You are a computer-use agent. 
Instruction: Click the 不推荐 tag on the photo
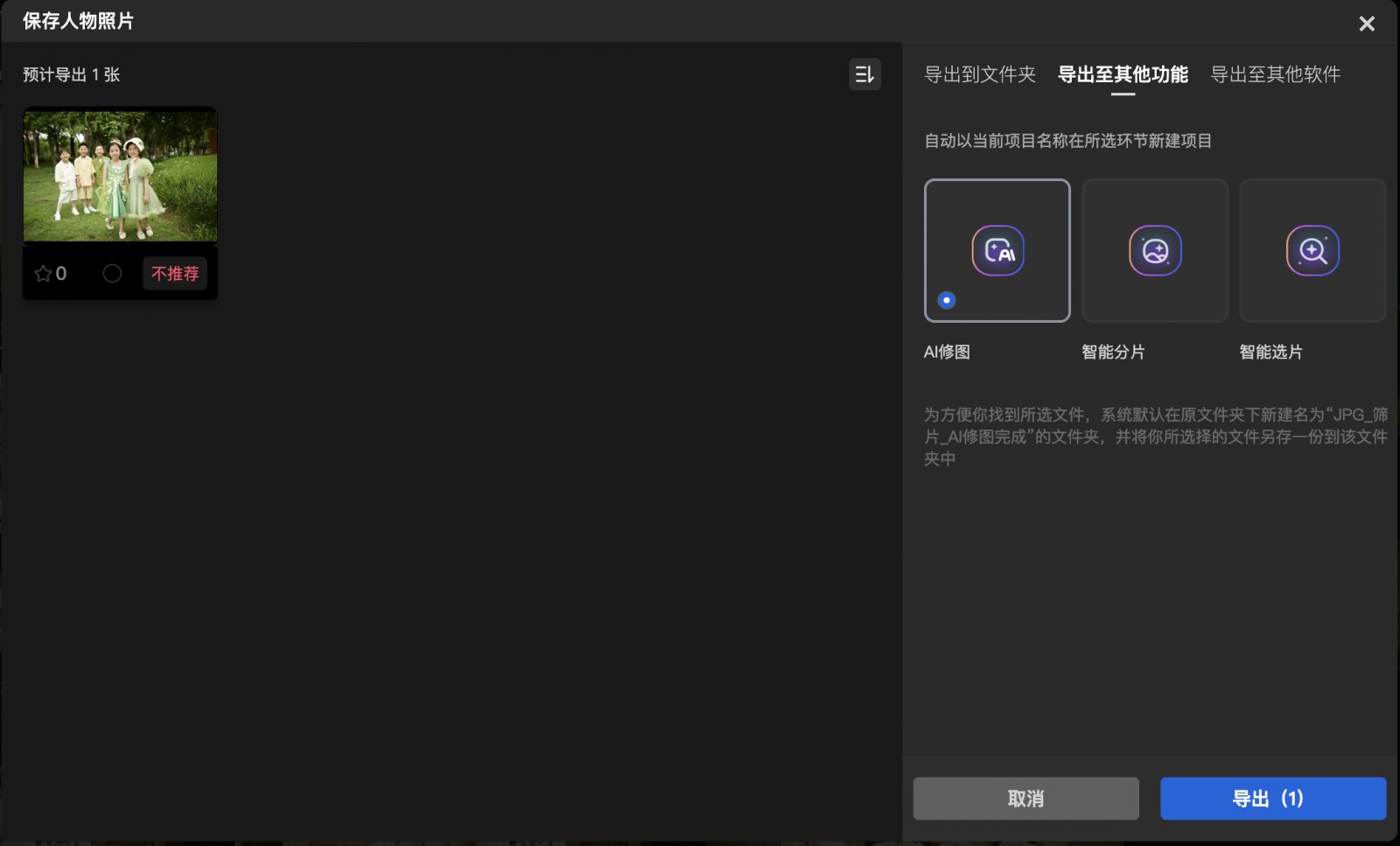(175, 274)
